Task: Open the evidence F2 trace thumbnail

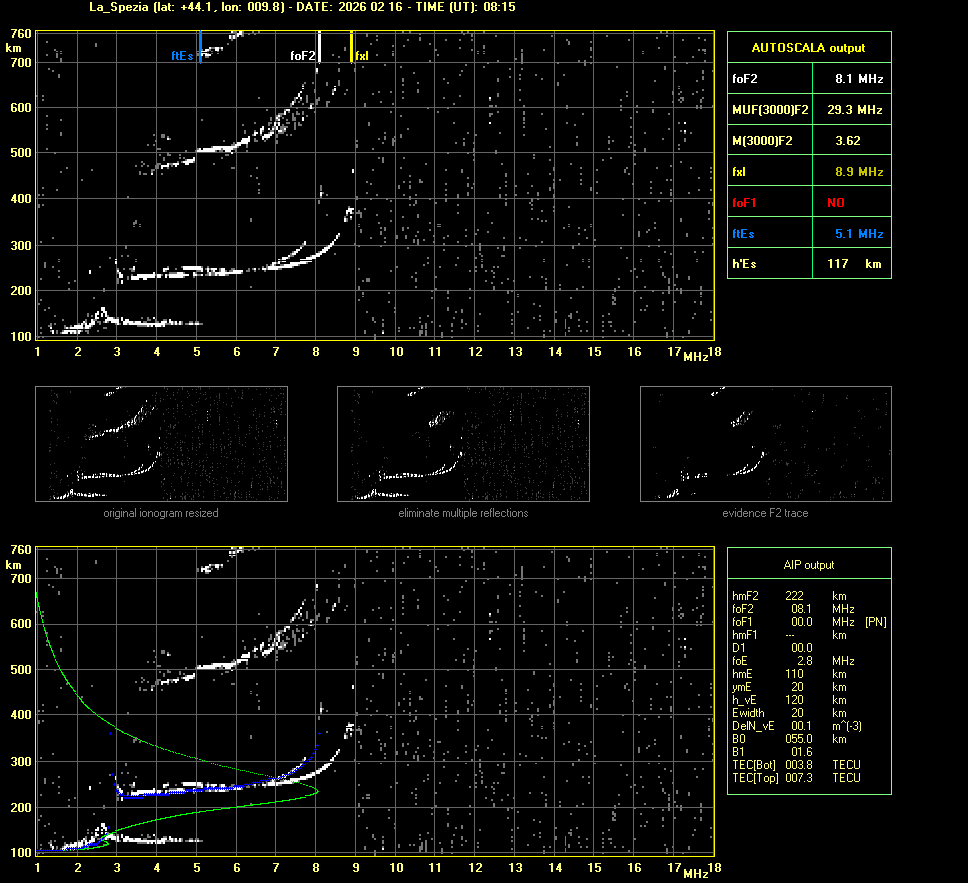Action: [765, 444]
